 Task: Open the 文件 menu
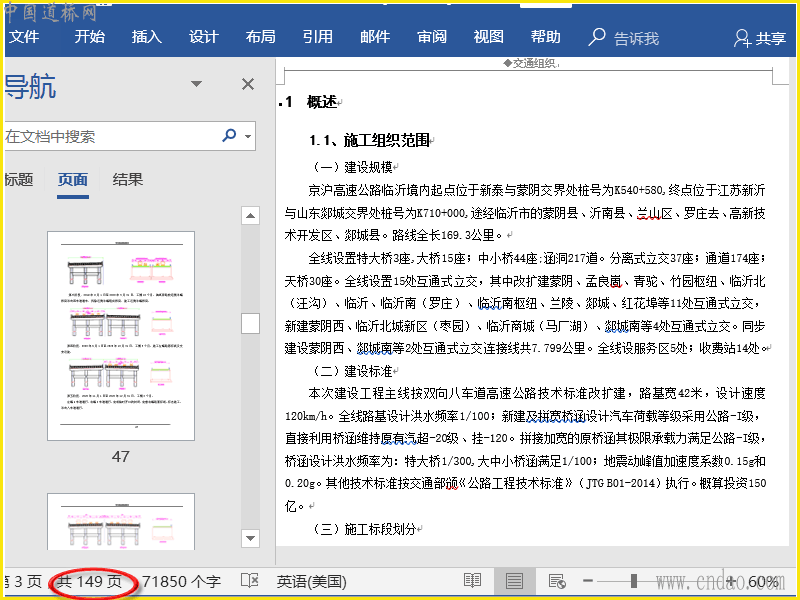pos(23,37)
